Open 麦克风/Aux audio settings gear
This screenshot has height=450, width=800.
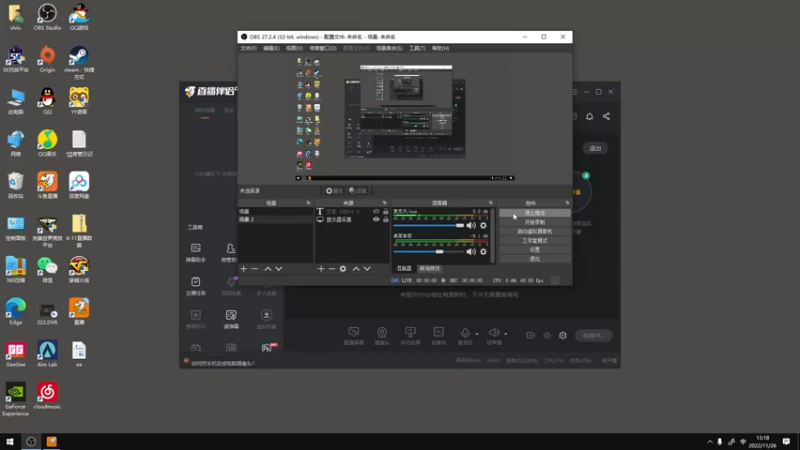(x=483, y=225)
